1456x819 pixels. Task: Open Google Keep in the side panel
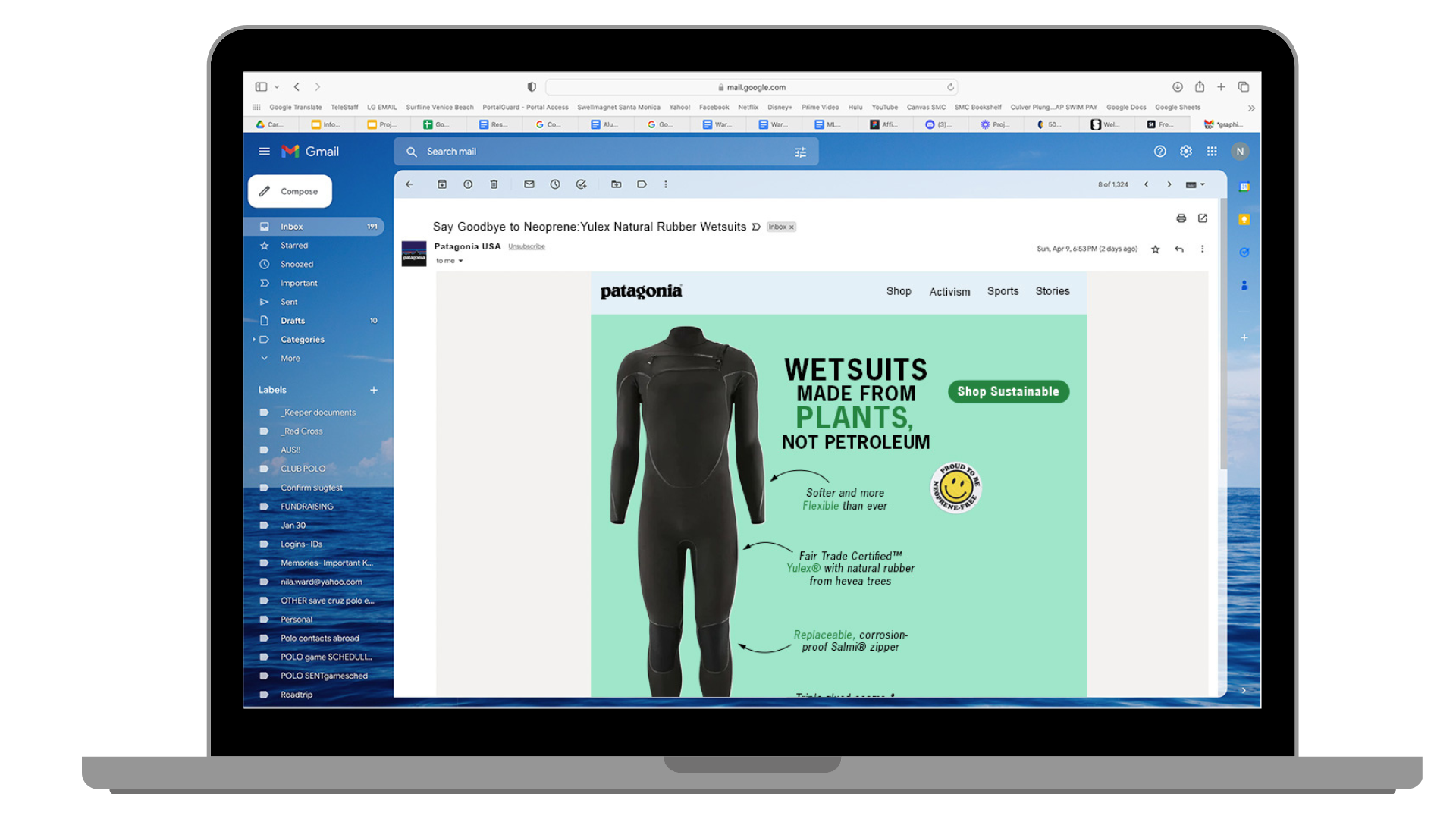[1244, 220]
